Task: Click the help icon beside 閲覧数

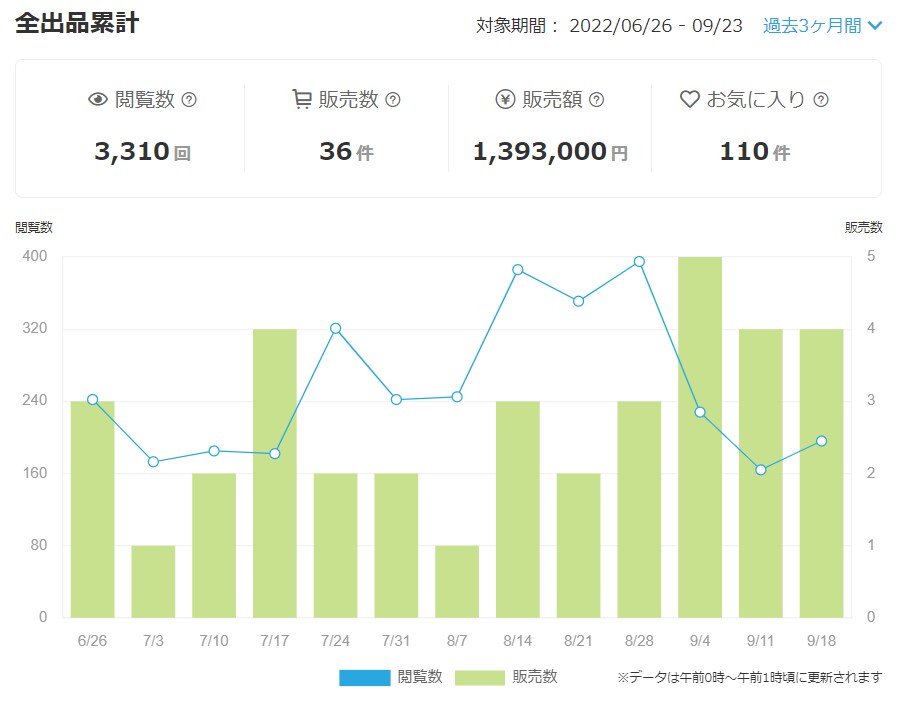Action: [x=189, y=100]
